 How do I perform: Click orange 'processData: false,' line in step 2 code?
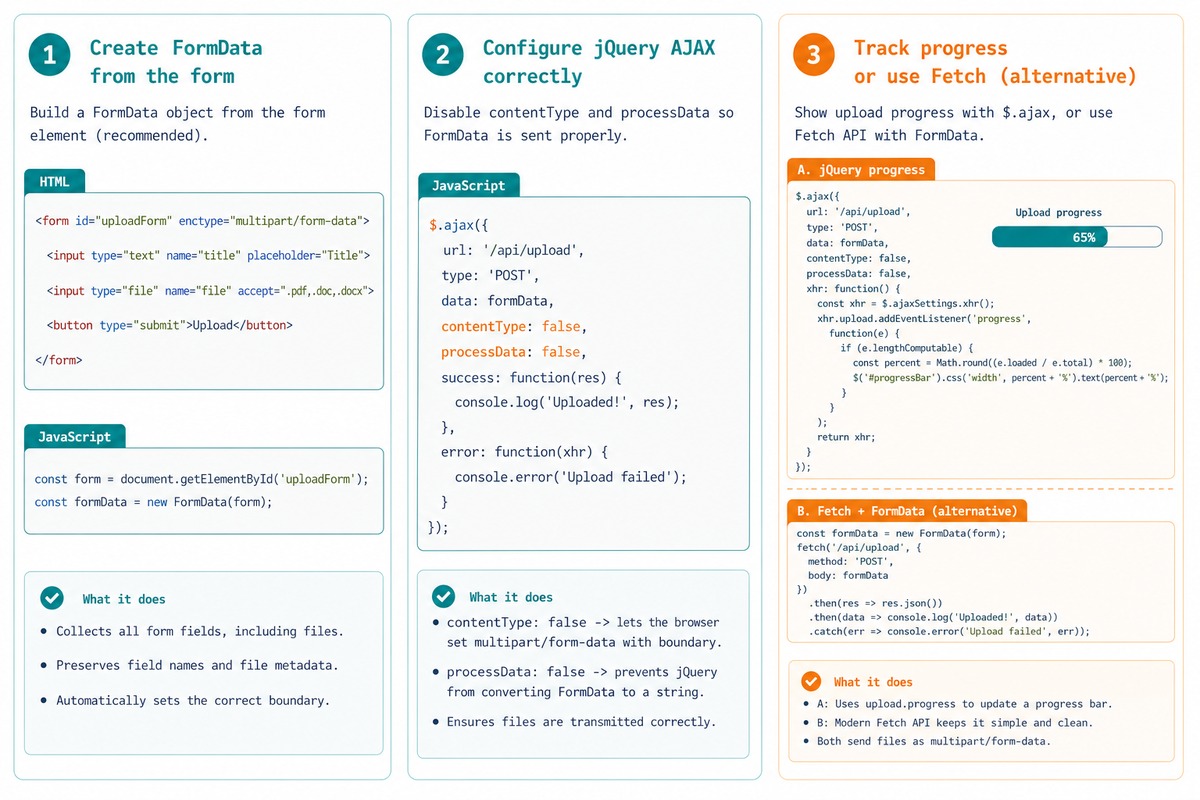point(513,352)
